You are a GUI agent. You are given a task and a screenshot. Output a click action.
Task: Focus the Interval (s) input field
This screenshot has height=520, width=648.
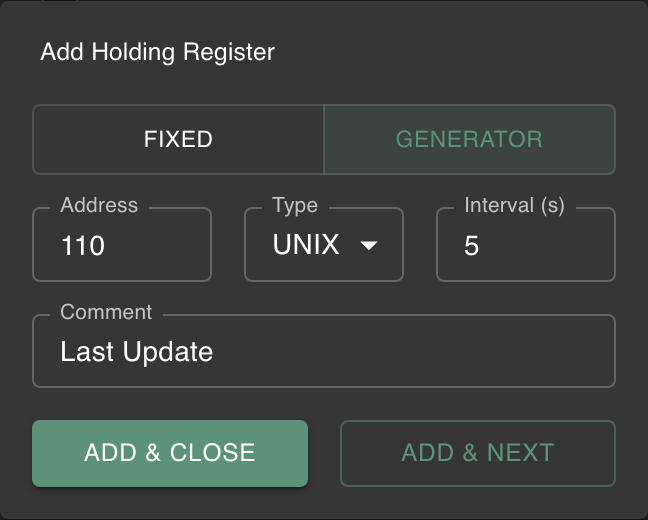(525, 246)
